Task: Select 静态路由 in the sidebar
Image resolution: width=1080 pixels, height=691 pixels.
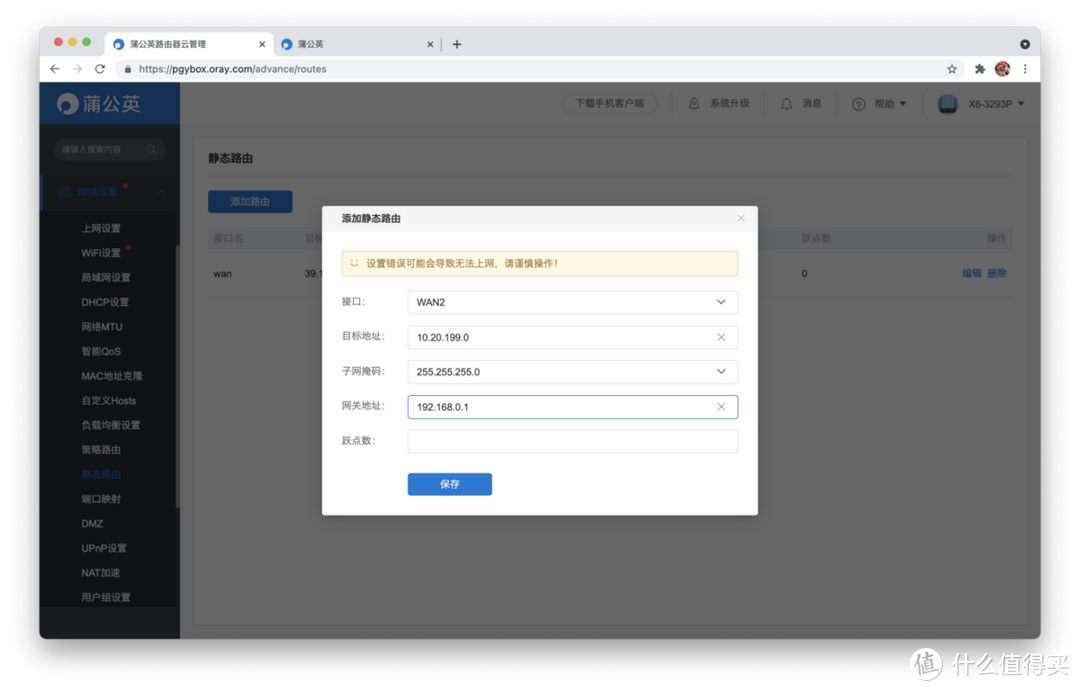Action: (100, 474)
